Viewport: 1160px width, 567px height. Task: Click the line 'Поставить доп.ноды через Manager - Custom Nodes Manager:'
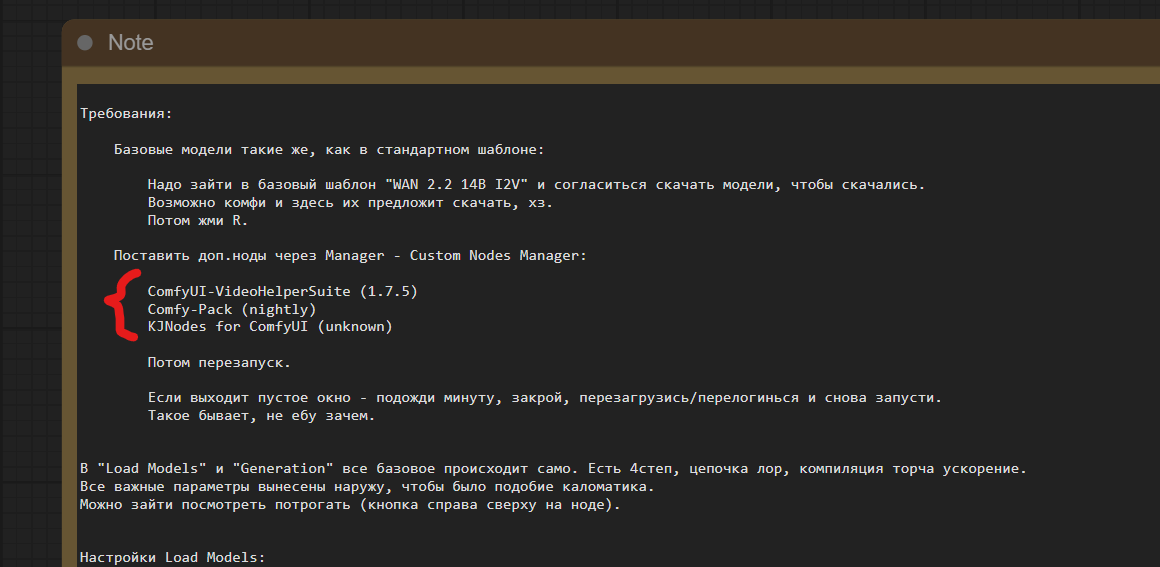[x=350, y=256]
